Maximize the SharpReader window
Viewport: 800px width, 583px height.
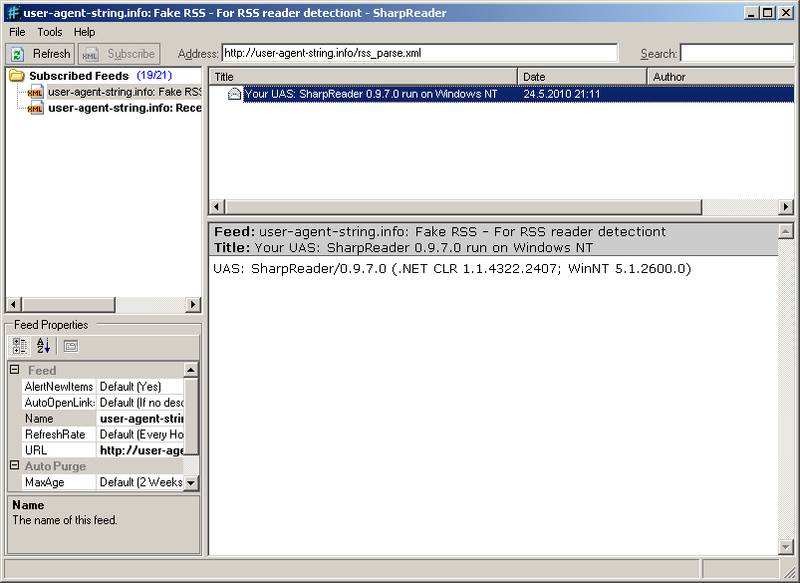click(768, 13)
